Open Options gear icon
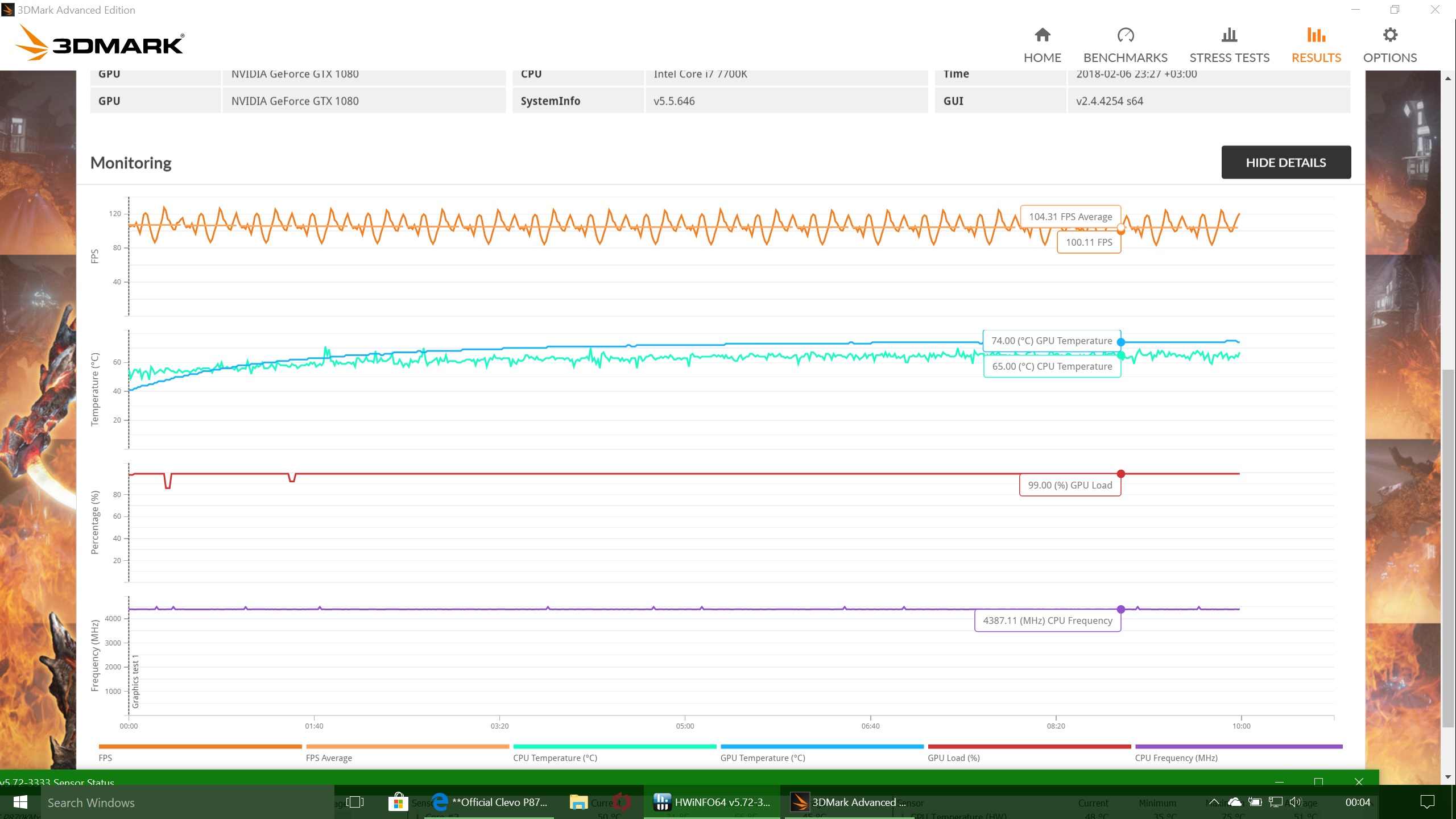The height and width of the screenshot is (819, 1456). [1389, 36]
